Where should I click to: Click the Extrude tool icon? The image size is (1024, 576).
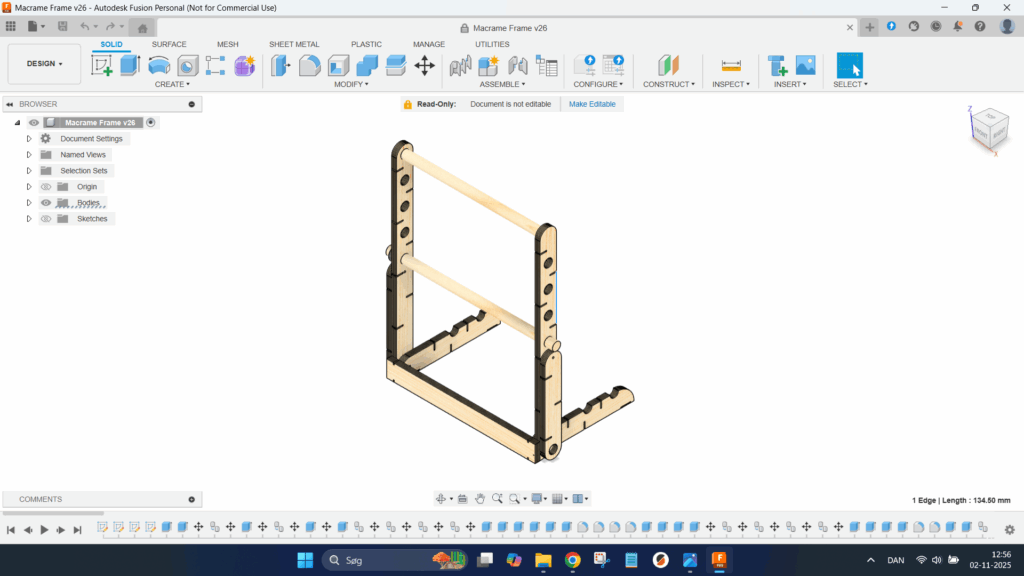tap(130, 66)
